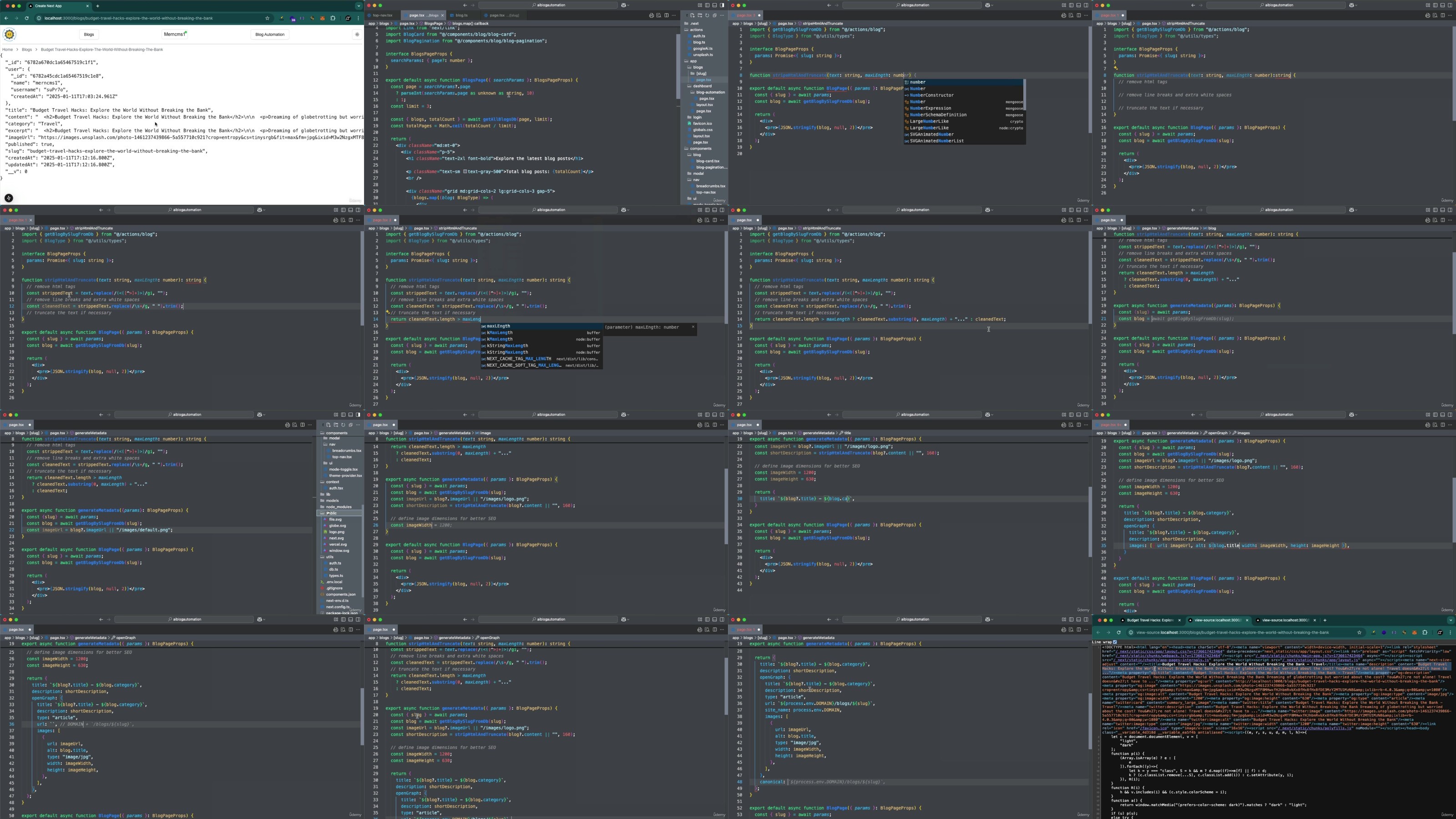The image size is (1456, 819).
Task: Toggle the light/dark theme on the blog site
Action: coord(357,35)
